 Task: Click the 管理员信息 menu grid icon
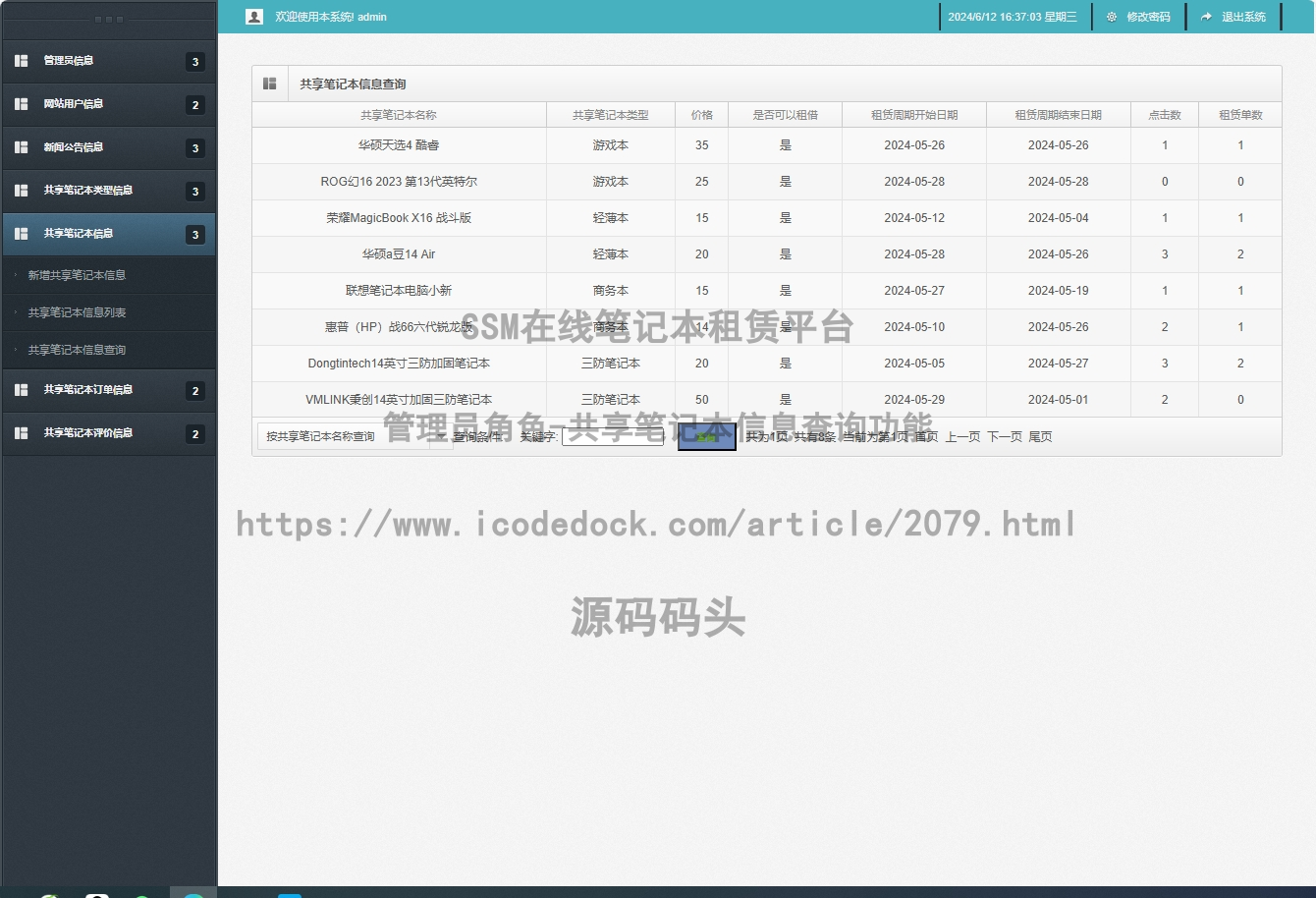click(22, 61)
